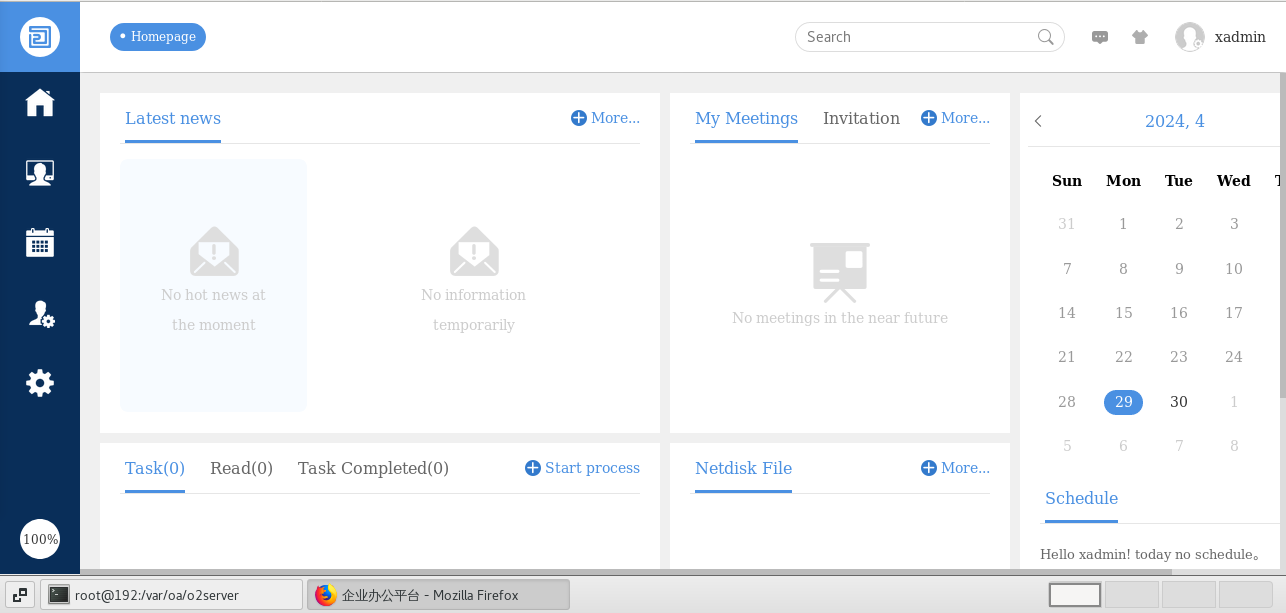Viewport: 1286px width, 613px height.
Task: Open More link in Netdisk File
Action: (x=965, y=468)
